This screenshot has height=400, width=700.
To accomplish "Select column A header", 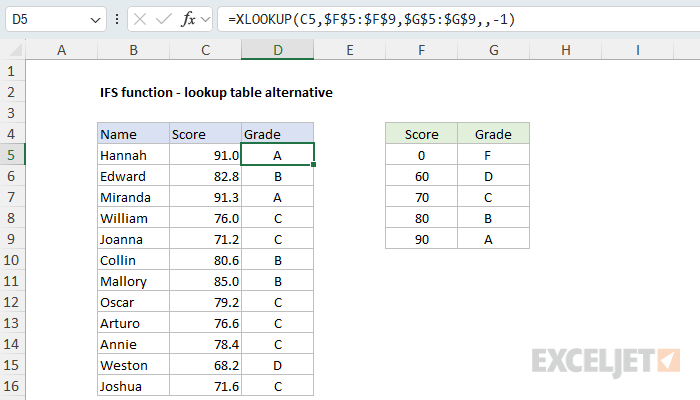I will pyautogui.click(x=62, y=50).
